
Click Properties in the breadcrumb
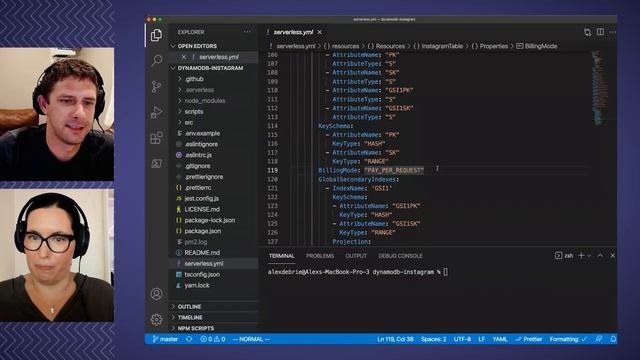pyautogui.click(x=493, y=46)
